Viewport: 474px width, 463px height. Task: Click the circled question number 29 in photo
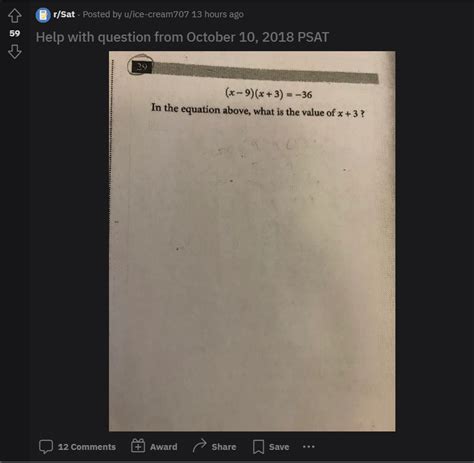[x=140, y=65]
